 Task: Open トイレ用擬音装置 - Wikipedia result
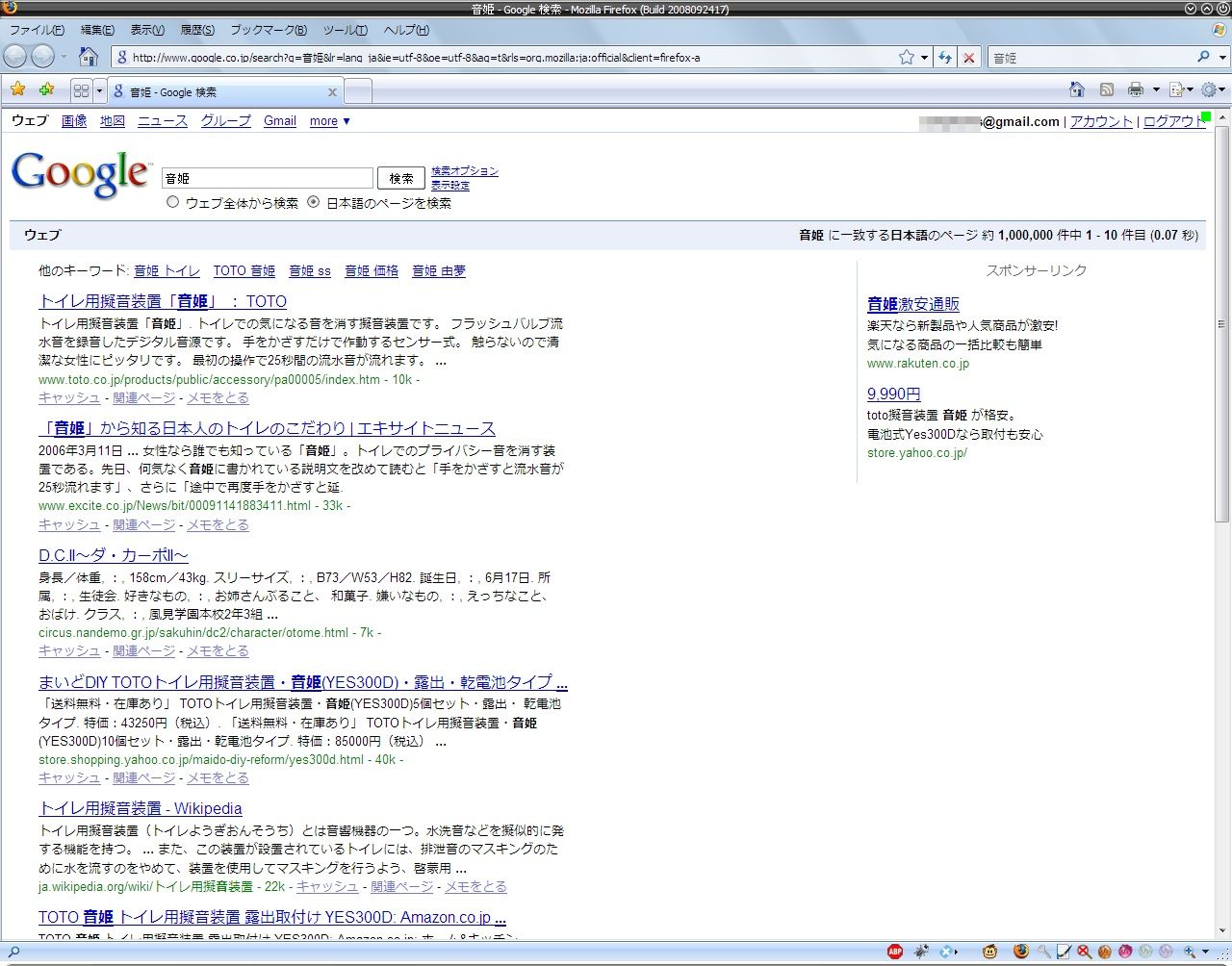point(141,808)
